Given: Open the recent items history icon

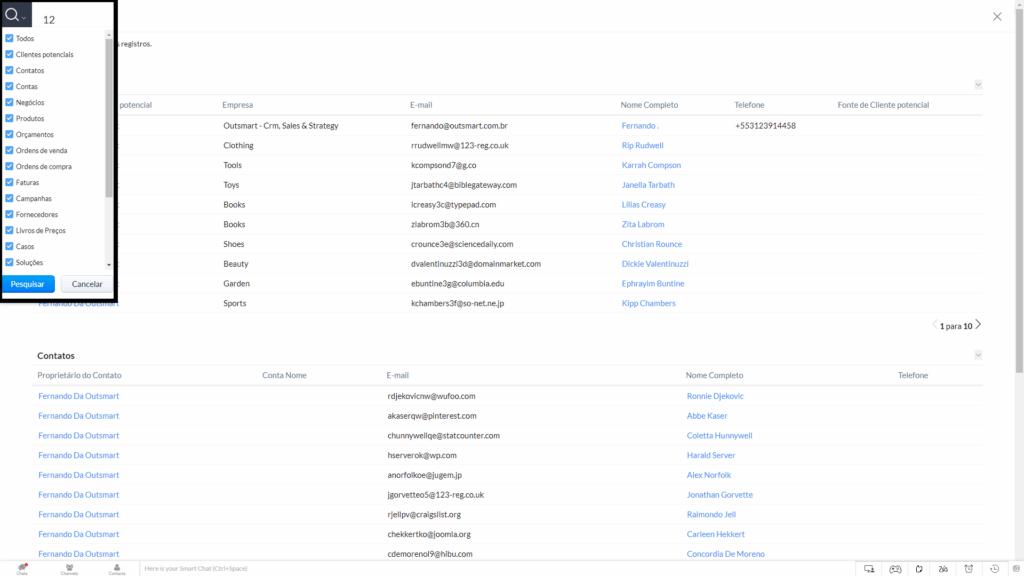Looking at the screenshot, I should click(995, 569).
